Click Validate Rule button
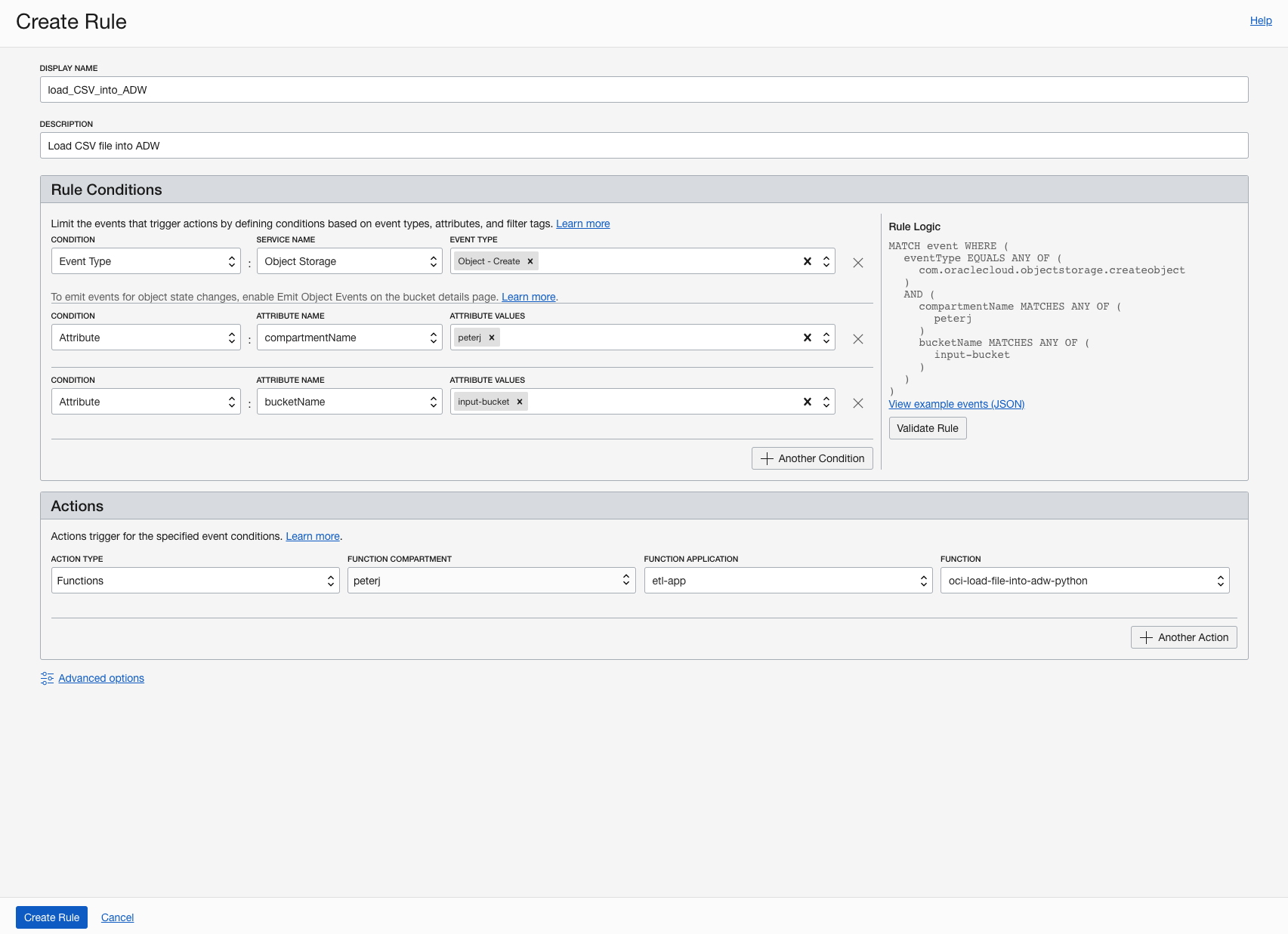The image size is (1288, 934). (928, 428)
